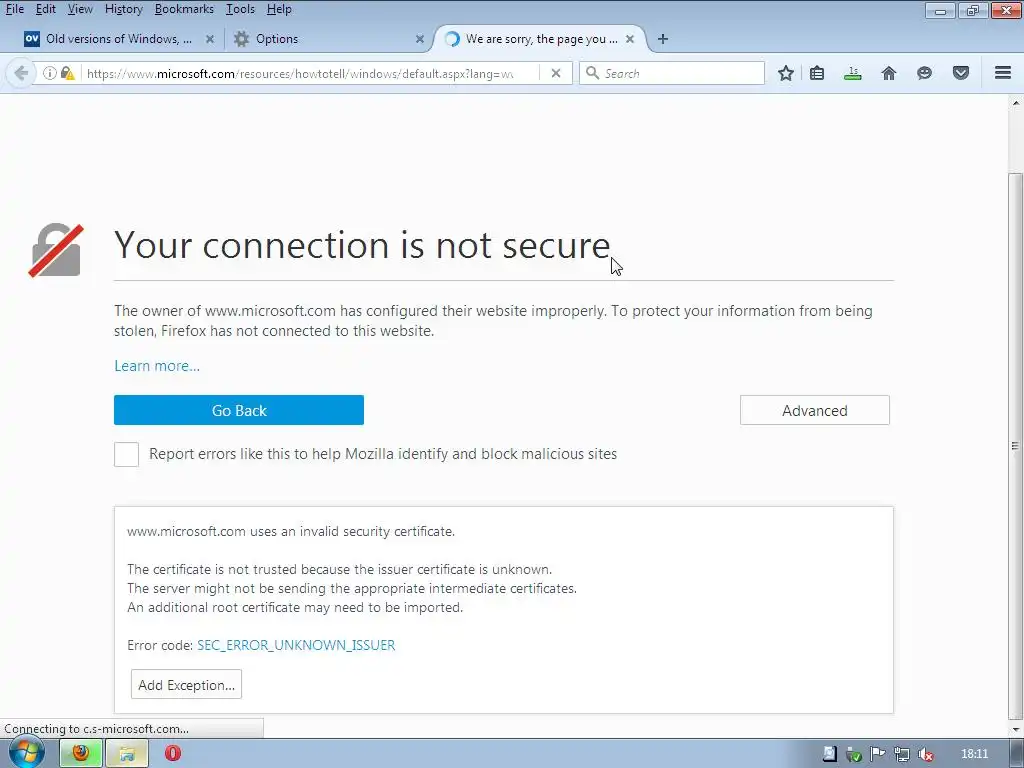Click the Windows Start orb
Image resolution: width=1024 pixels, height=768 pixels.
[x=26, y=753]
